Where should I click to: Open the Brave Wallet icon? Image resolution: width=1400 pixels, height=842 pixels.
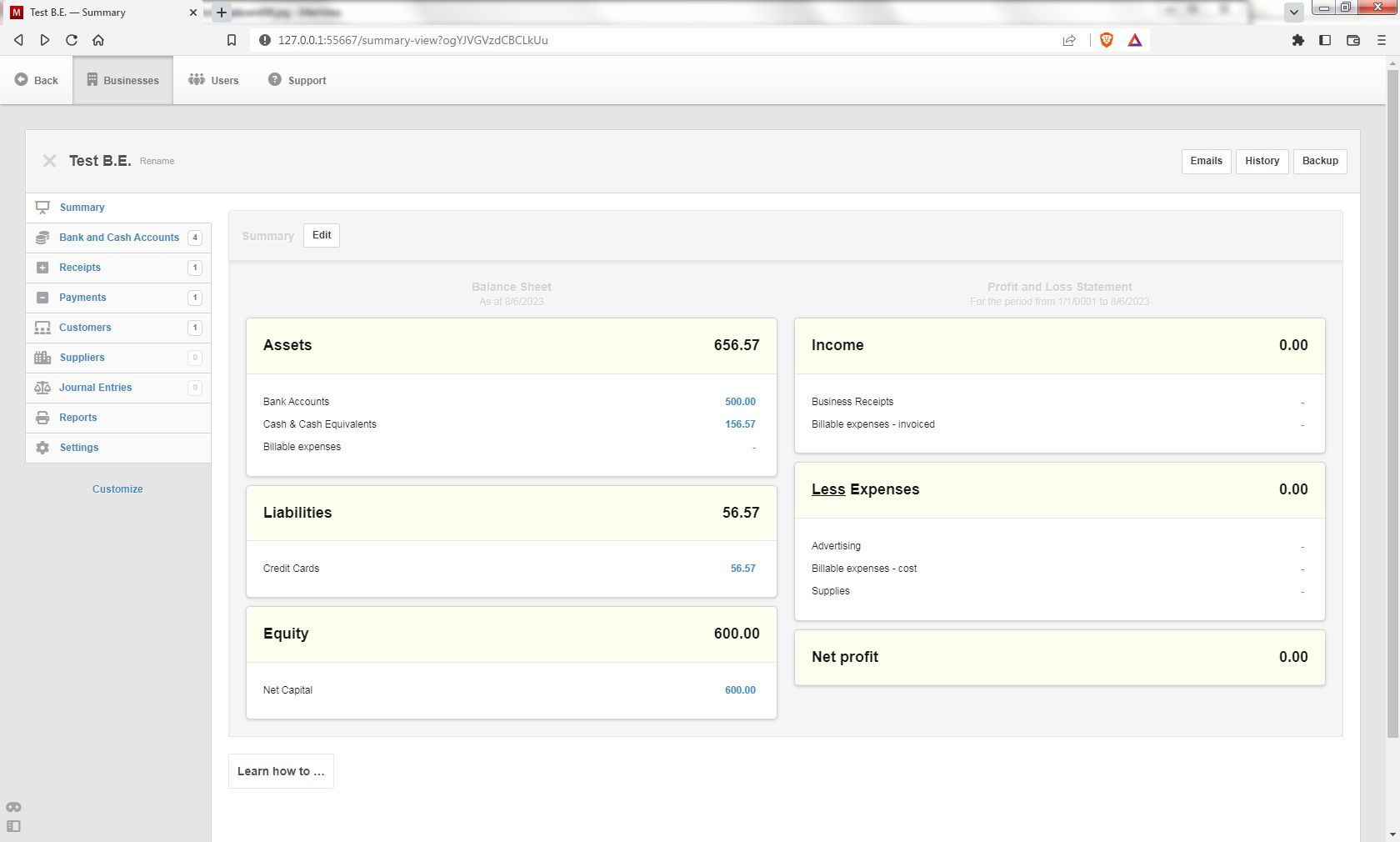click(x=1353, y=40)
